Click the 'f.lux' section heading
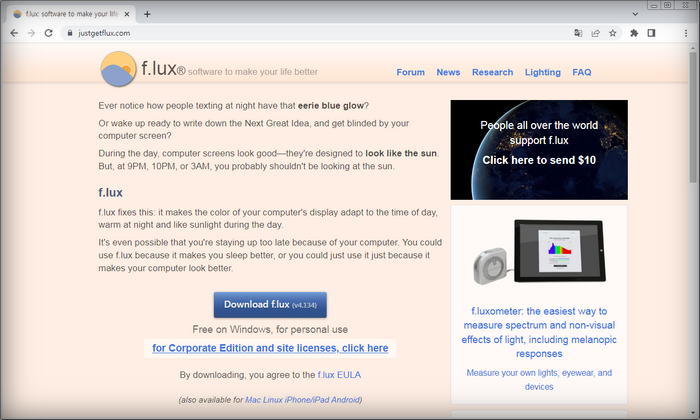 pos(110,193)
